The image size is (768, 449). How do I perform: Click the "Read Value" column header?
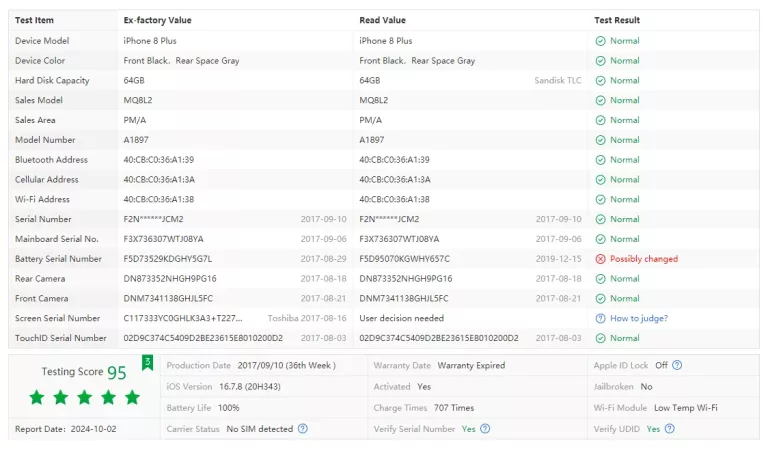pos(383,20)
